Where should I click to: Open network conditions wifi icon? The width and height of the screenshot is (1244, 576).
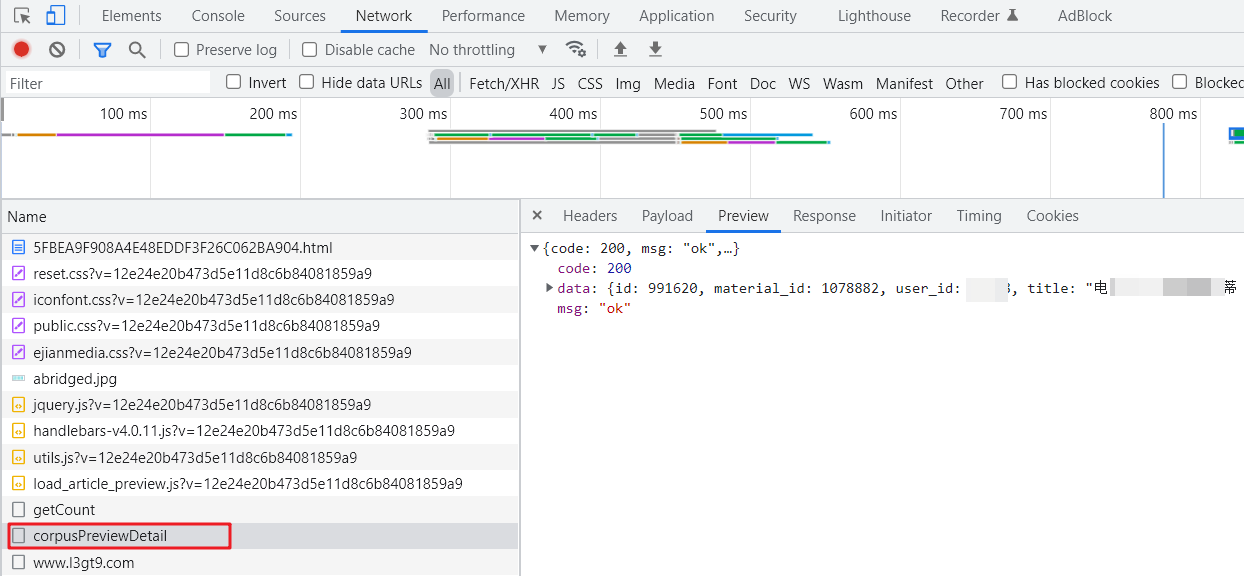coord(575,49)
